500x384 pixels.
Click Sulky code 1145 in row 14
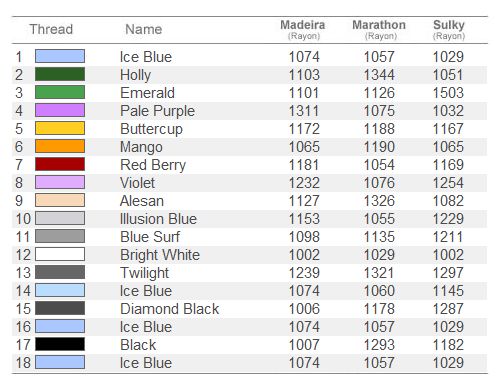[x=448, y=291]
